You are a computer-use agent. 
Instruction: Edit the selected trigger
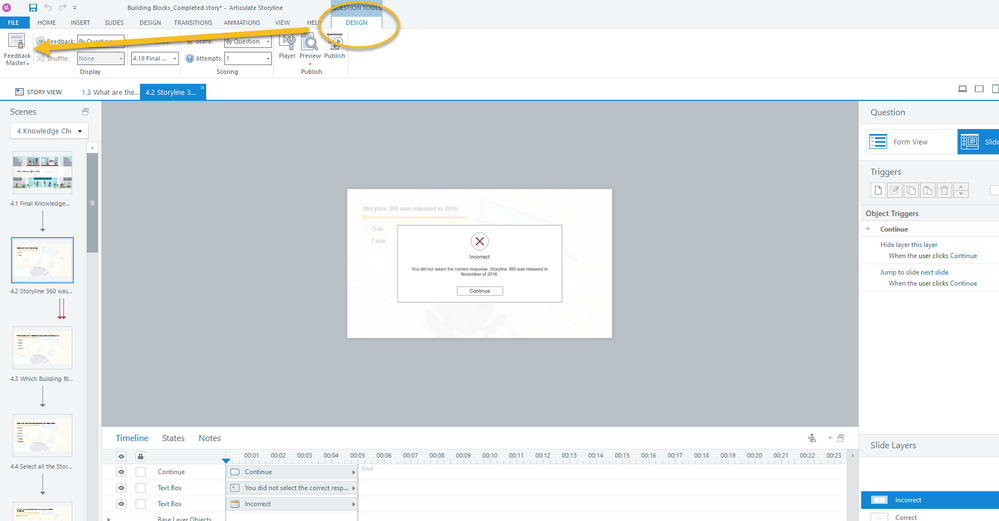895,190
